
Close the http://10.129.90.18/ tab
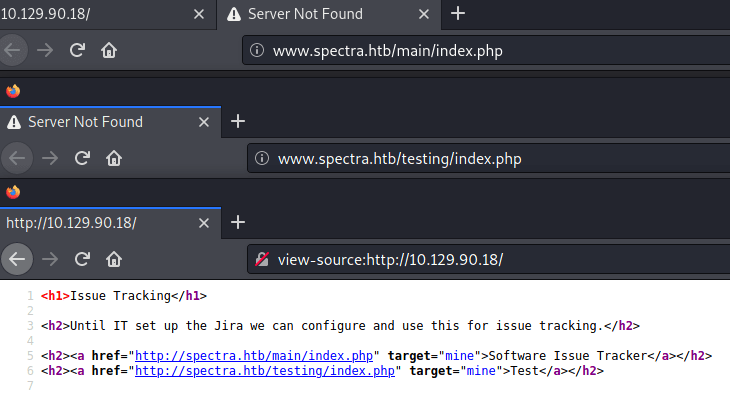coord(204,223)
